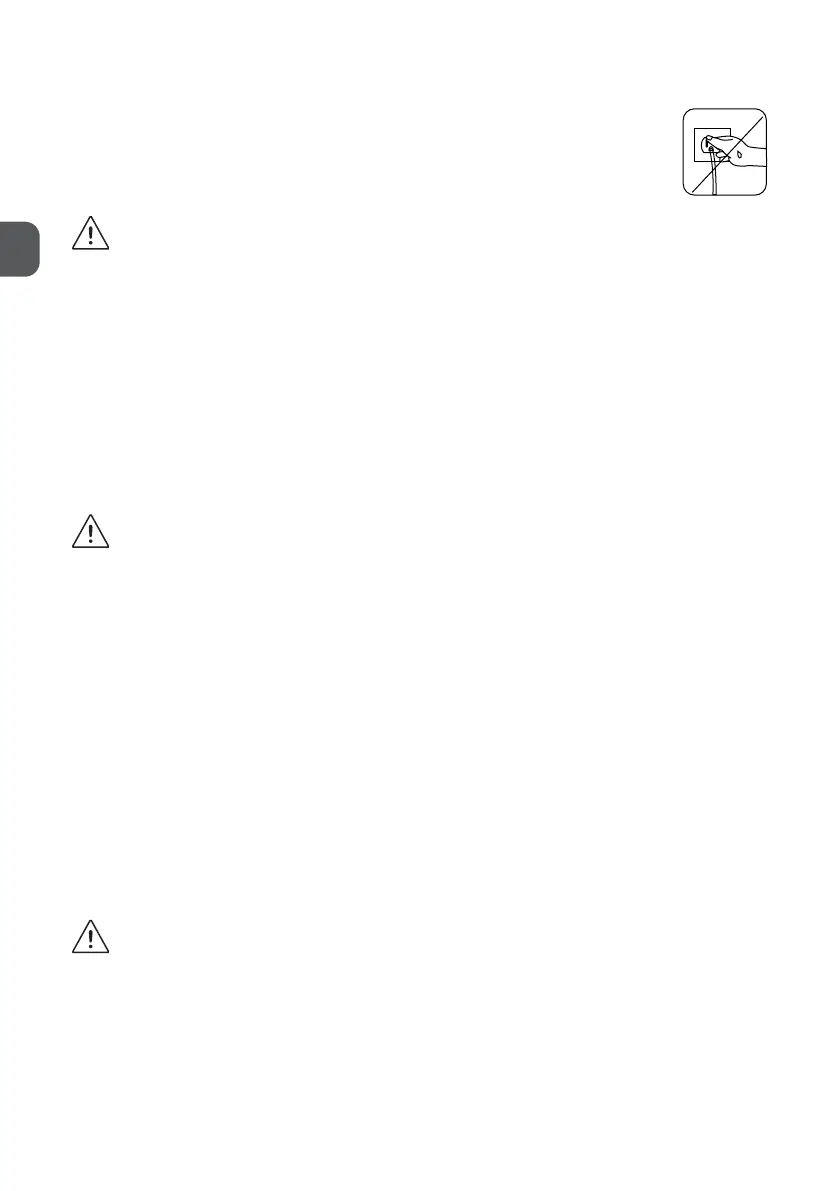
Task: Click the bottom warning triangle icon
Action: point(90,937)
